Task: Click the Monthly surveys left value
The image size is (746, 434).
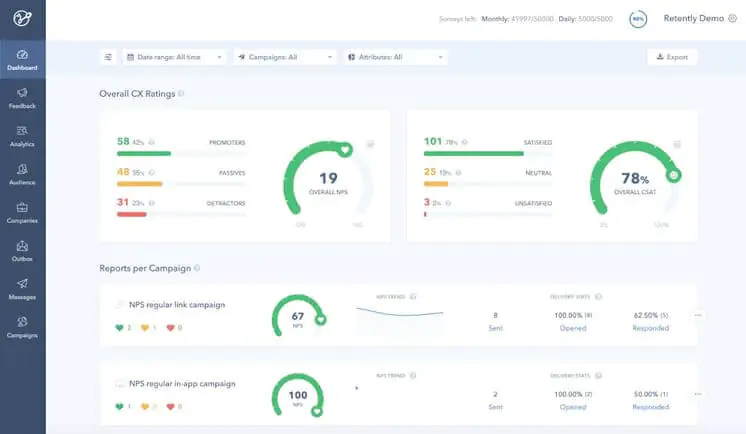Action: point(532,19)
